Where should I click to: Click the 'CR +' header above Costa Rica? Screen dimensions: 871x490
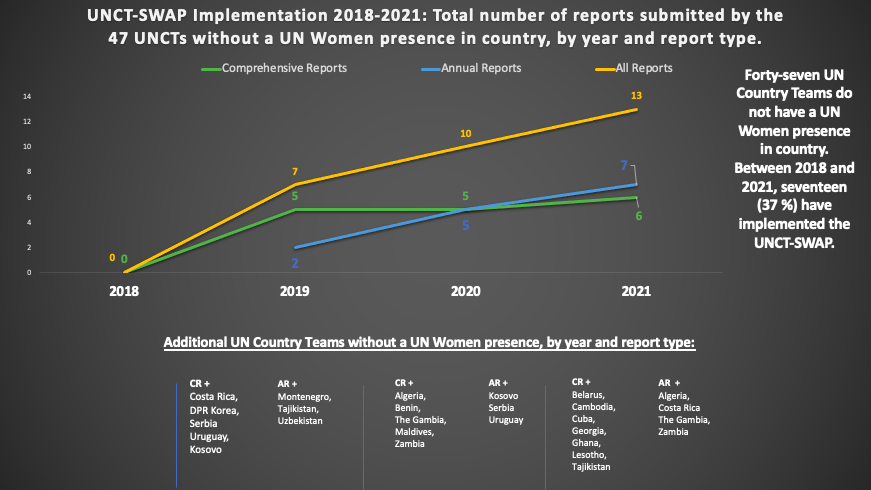tap(199, 383)
